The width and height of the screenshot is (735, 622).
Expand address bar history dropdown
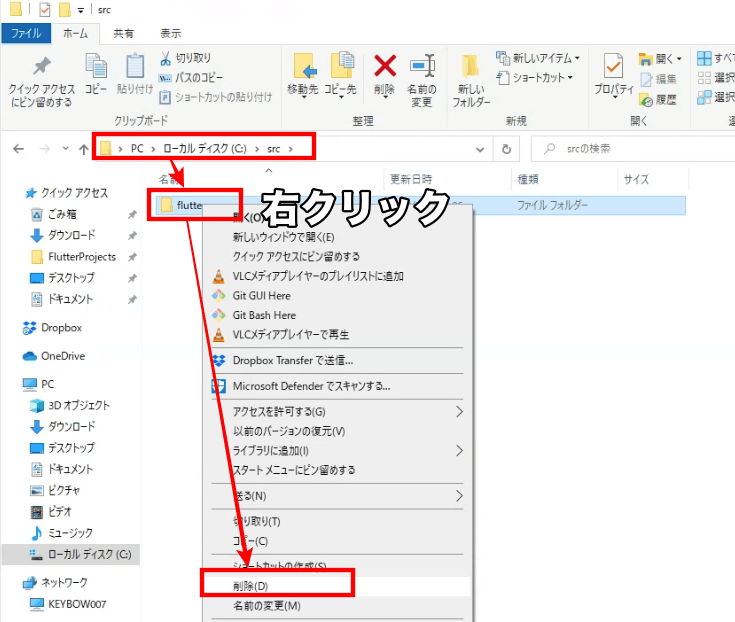tap(480, 150)
